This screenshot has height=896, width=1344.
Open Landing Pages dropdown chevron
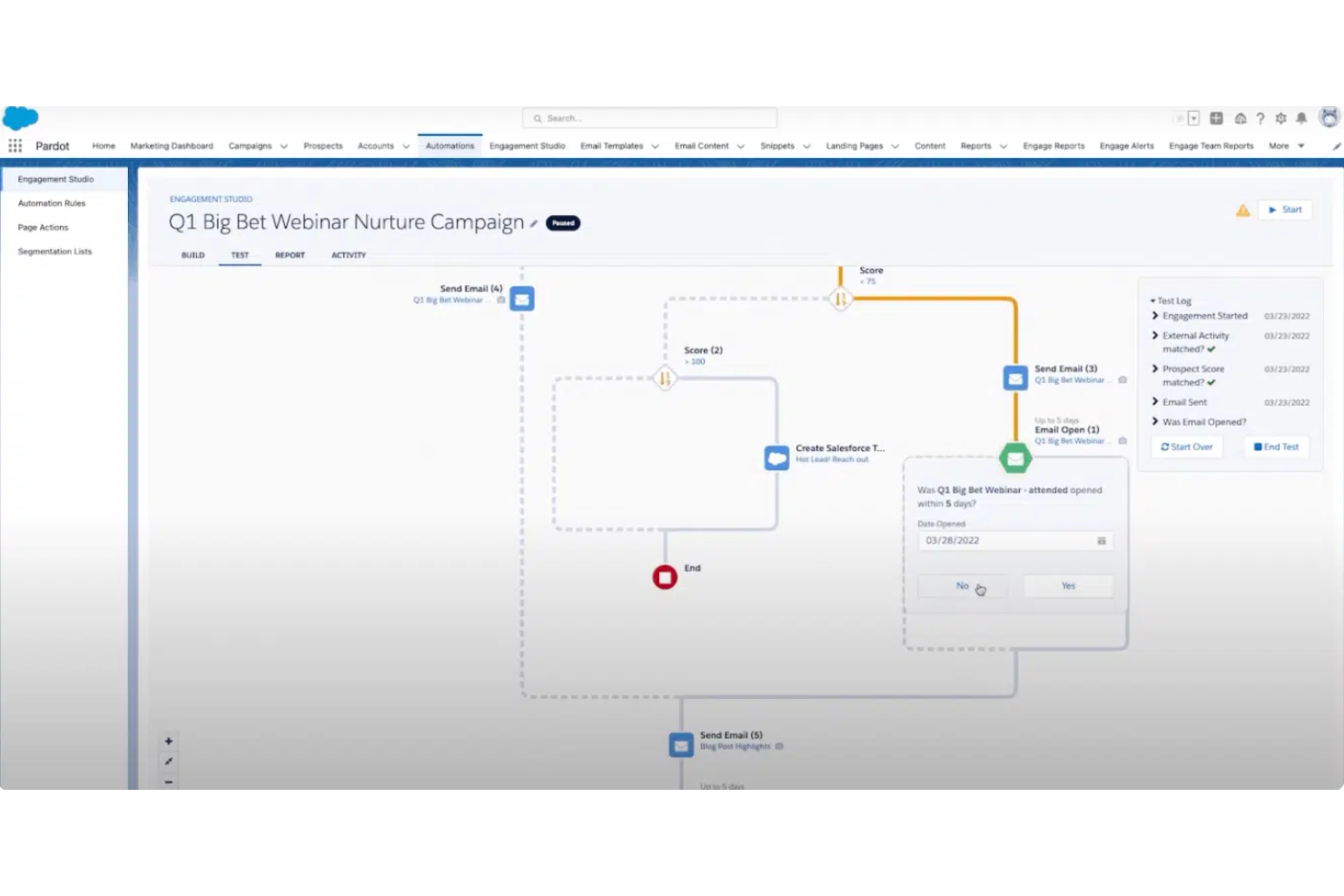tap(894, 146)
